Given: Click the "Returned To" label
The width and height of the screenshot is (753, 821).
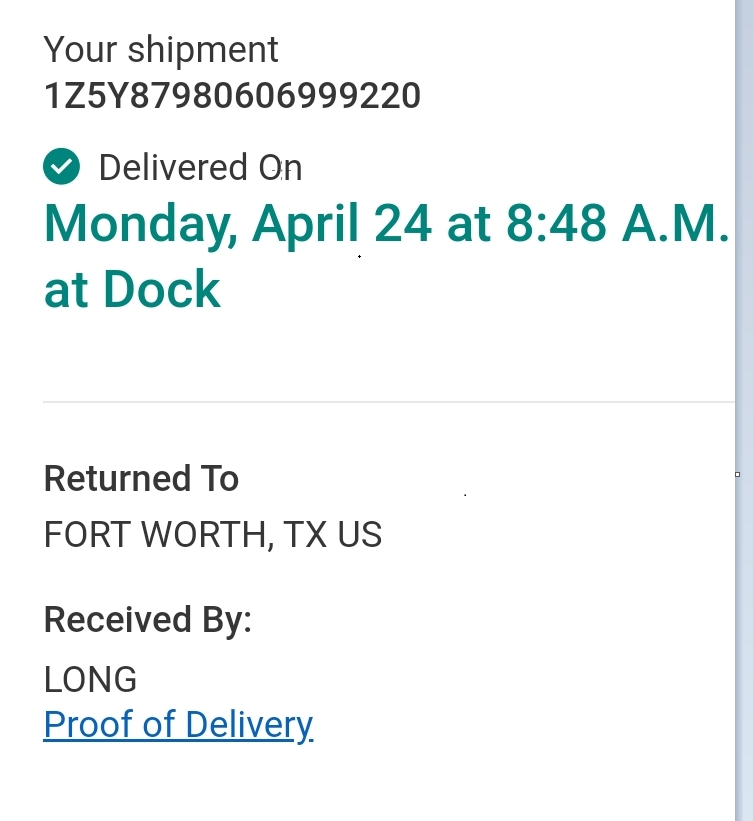Looking at the screenshot, I should (x=141, y=479).
